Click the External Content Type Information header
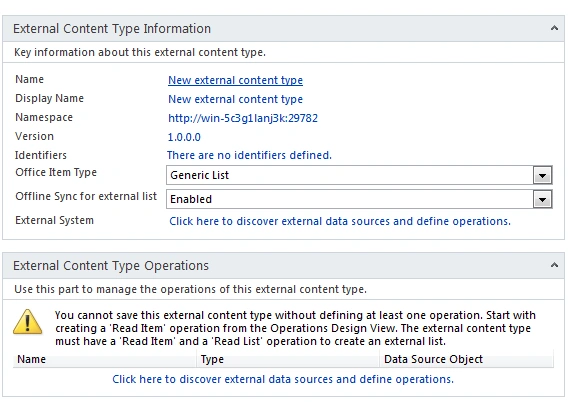Screen dimensions: 573x402 pos(112,29)
